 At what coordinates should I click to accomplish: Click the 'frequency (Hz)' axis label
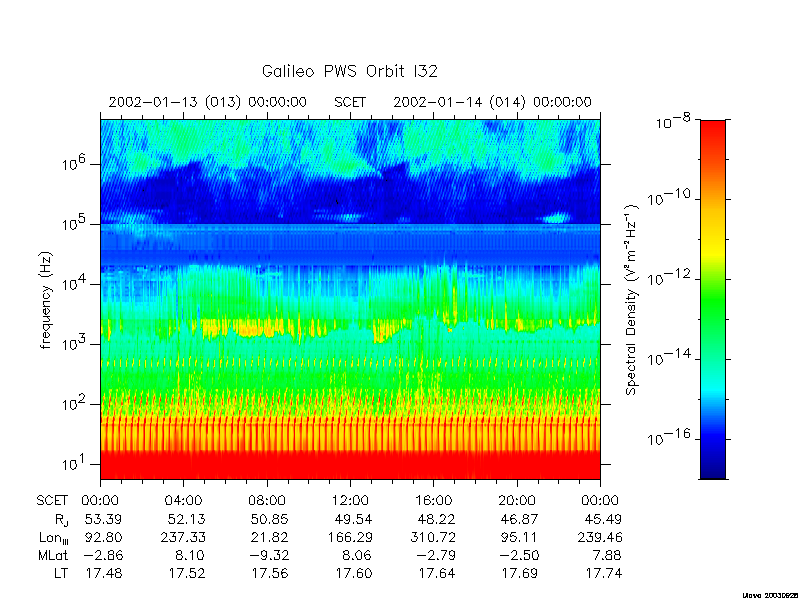pyautogui.click(x=46, y=300)
